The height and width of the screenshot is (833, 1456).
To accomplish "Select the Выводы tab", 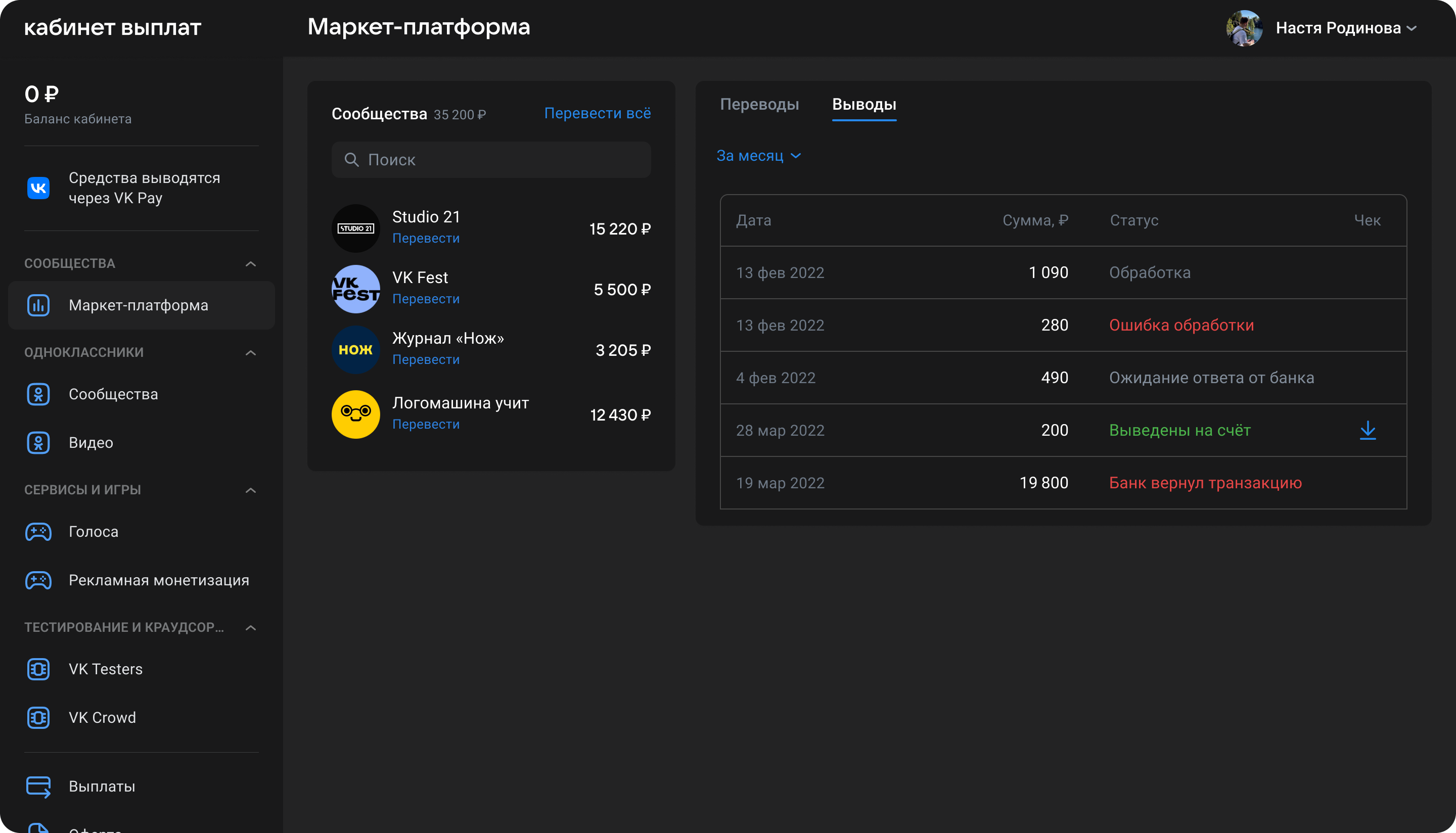I will coord(864,104).
